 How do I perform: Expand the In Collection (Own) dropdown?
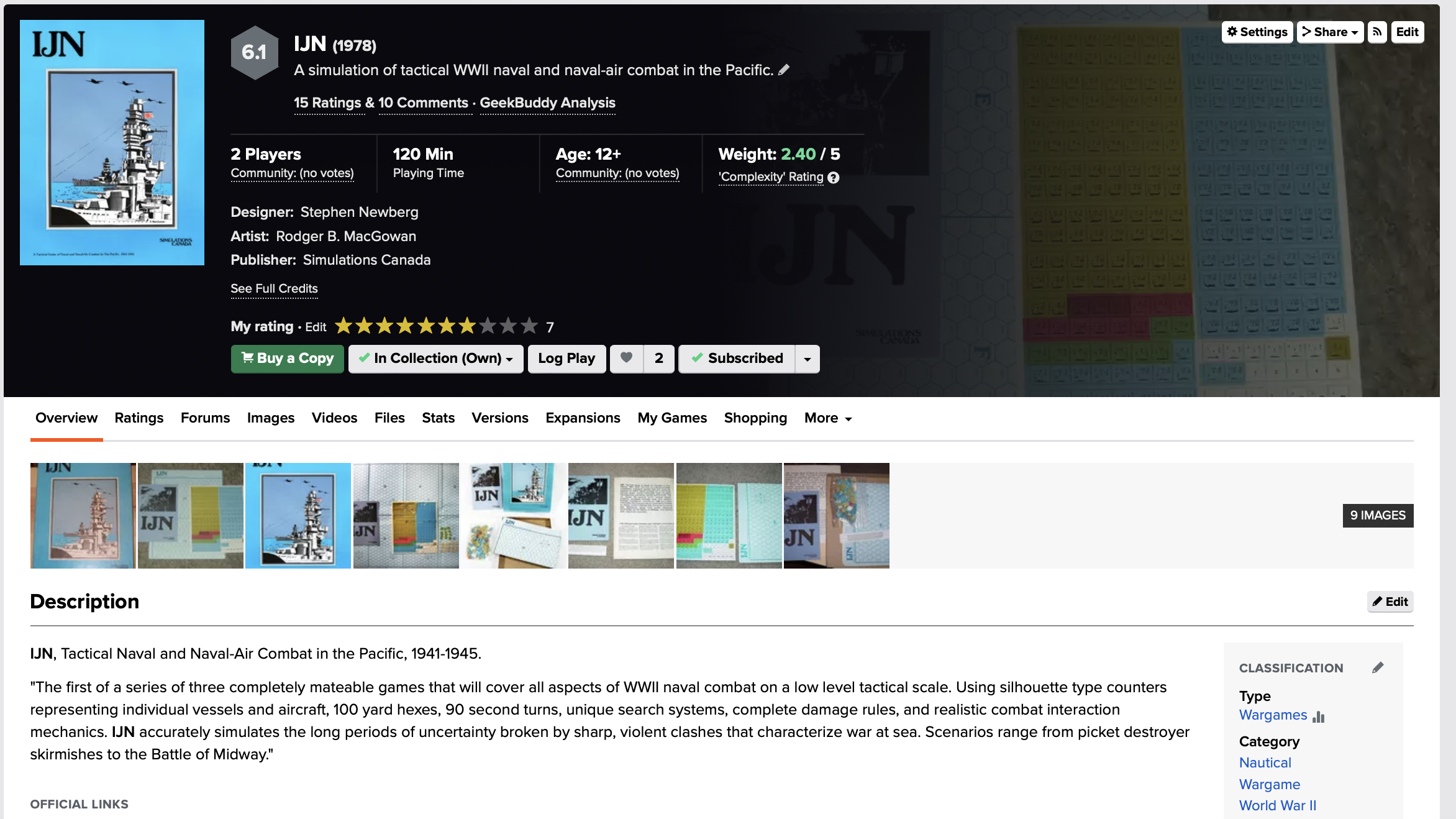(436, 359)
